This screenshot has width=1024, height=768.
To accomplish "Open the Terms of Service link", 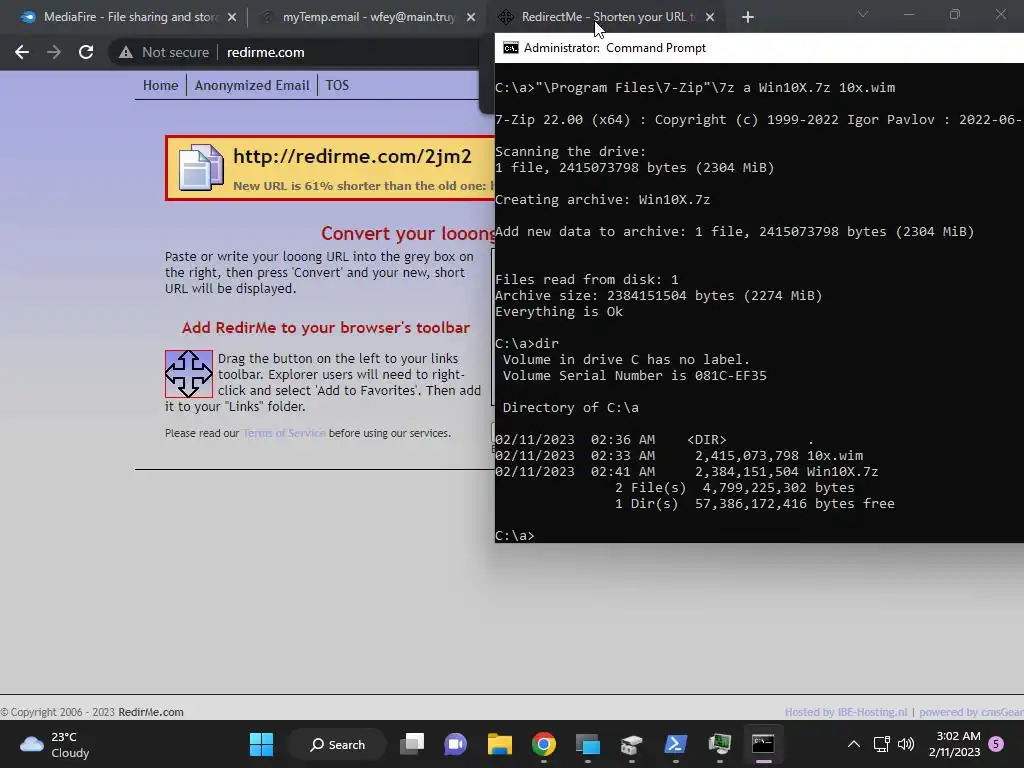I will (x=284, y=433).
